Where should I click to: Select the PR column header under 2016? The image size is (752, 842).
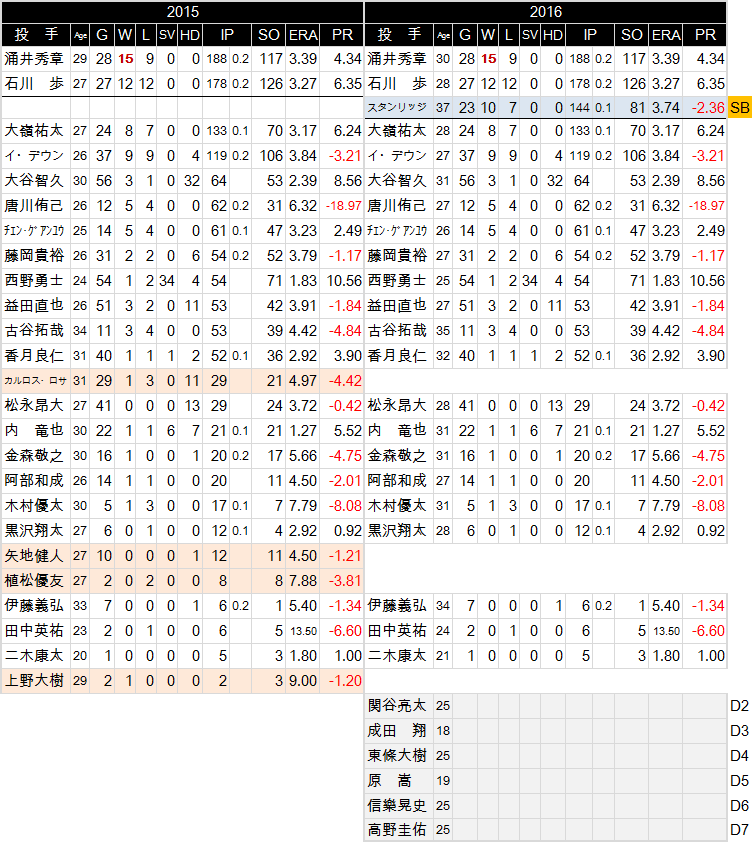point(705,35)
